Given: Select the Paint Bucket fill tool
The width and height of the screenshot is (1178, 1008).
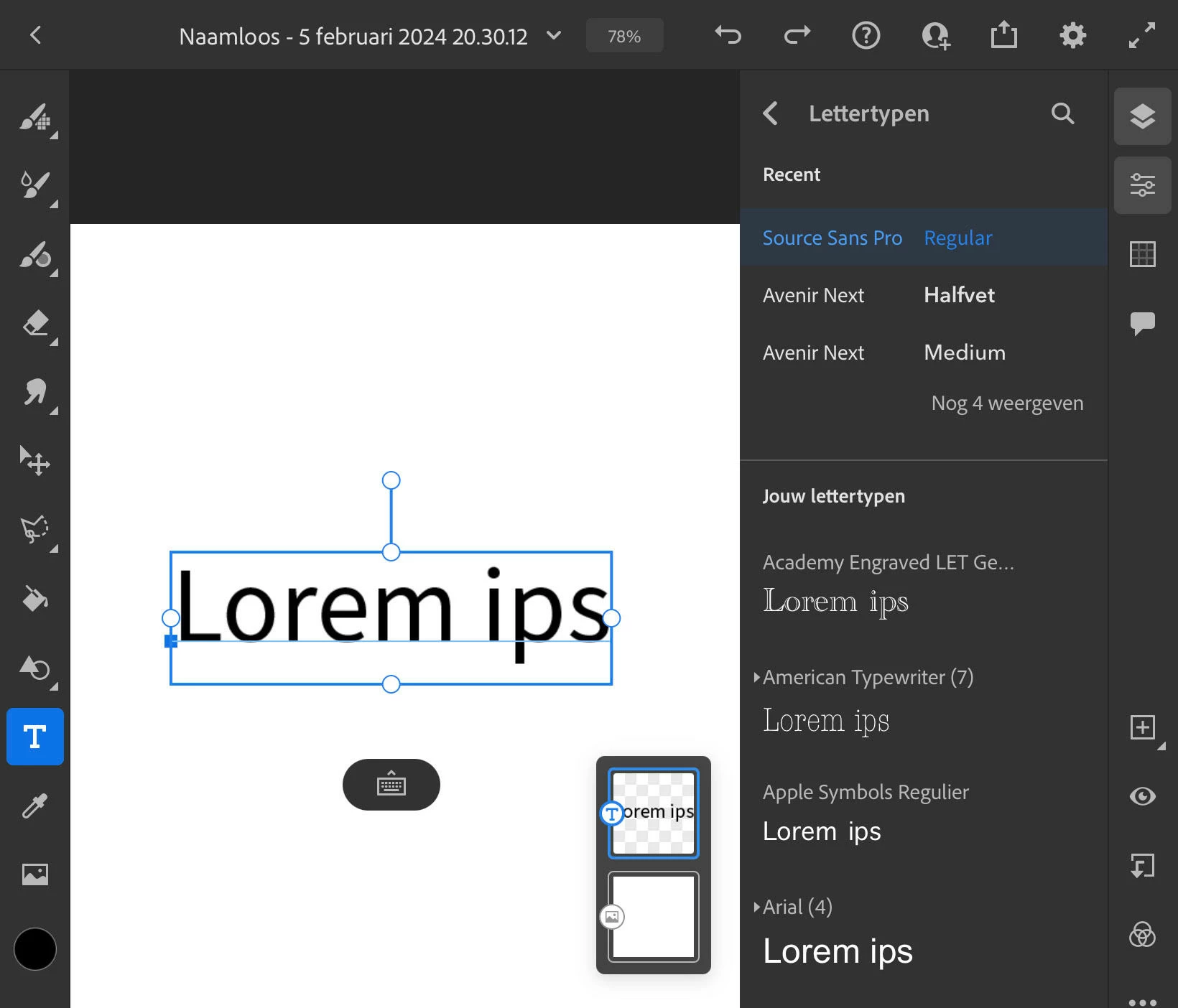Looking at the screenshot, I should [35, 599].
